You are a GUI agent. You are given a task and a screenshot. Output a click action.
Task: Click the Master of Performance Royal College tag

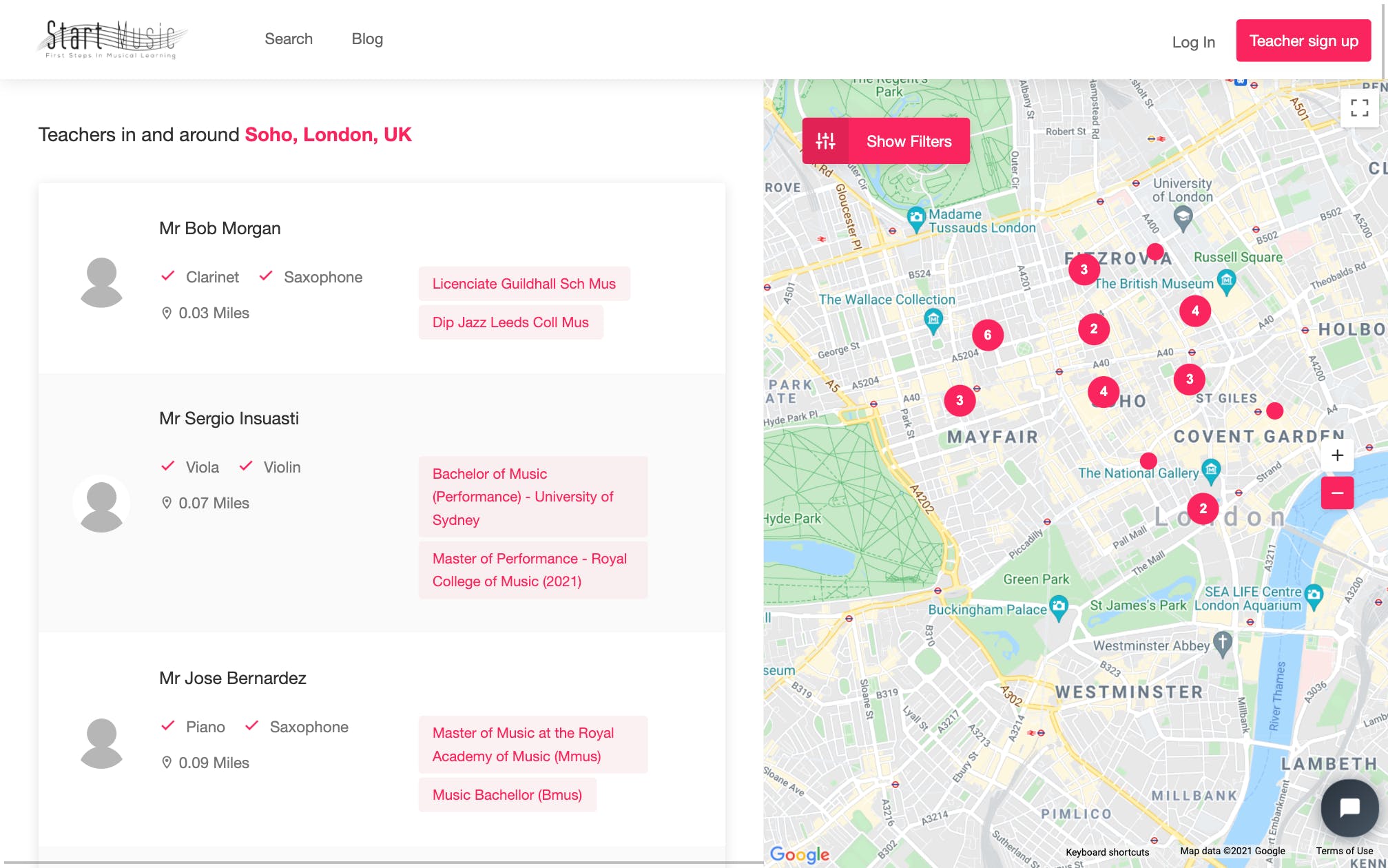click(533, 570)
